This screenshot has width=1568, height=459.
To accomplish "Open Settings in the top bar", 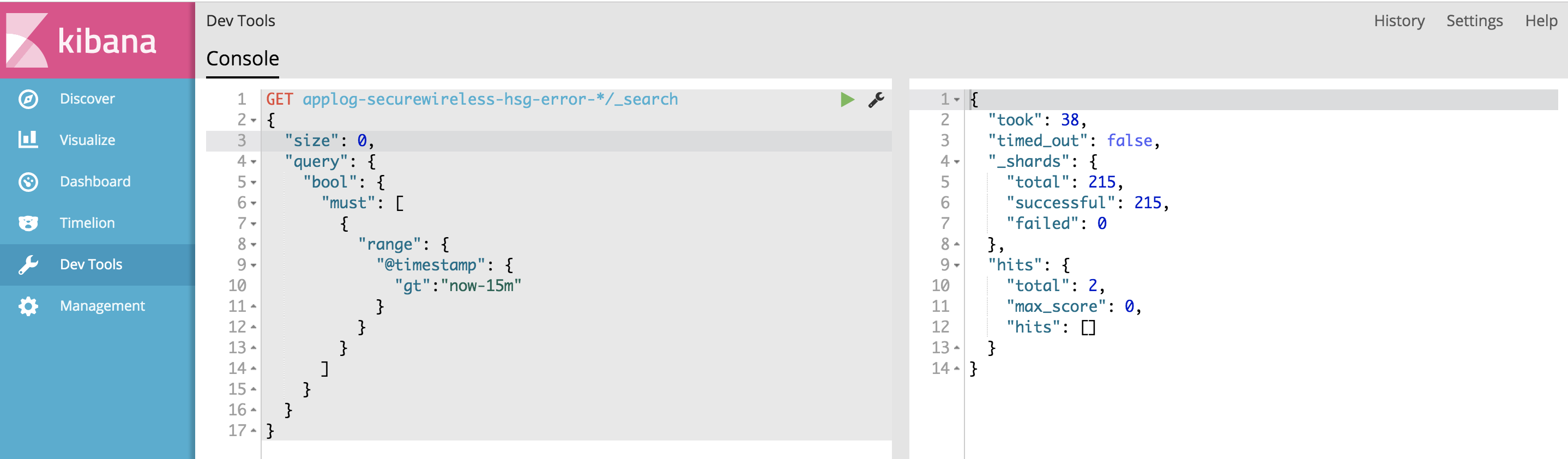I will coord(1474,21).
